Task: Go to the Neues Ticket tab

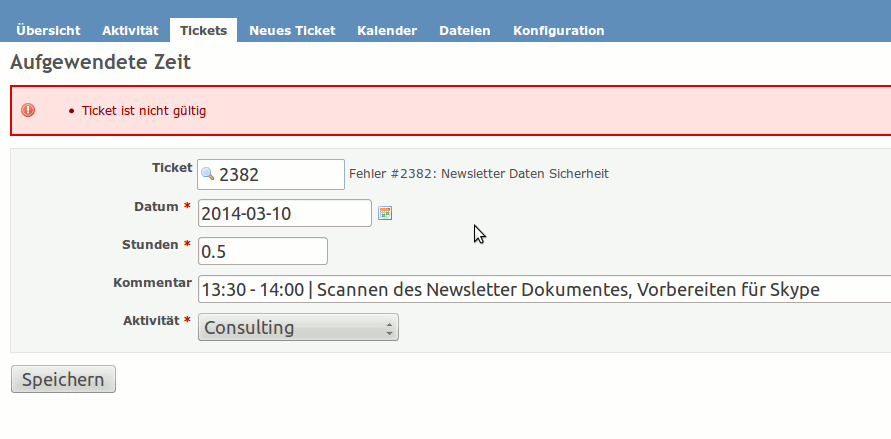Action: click(292, 31)
